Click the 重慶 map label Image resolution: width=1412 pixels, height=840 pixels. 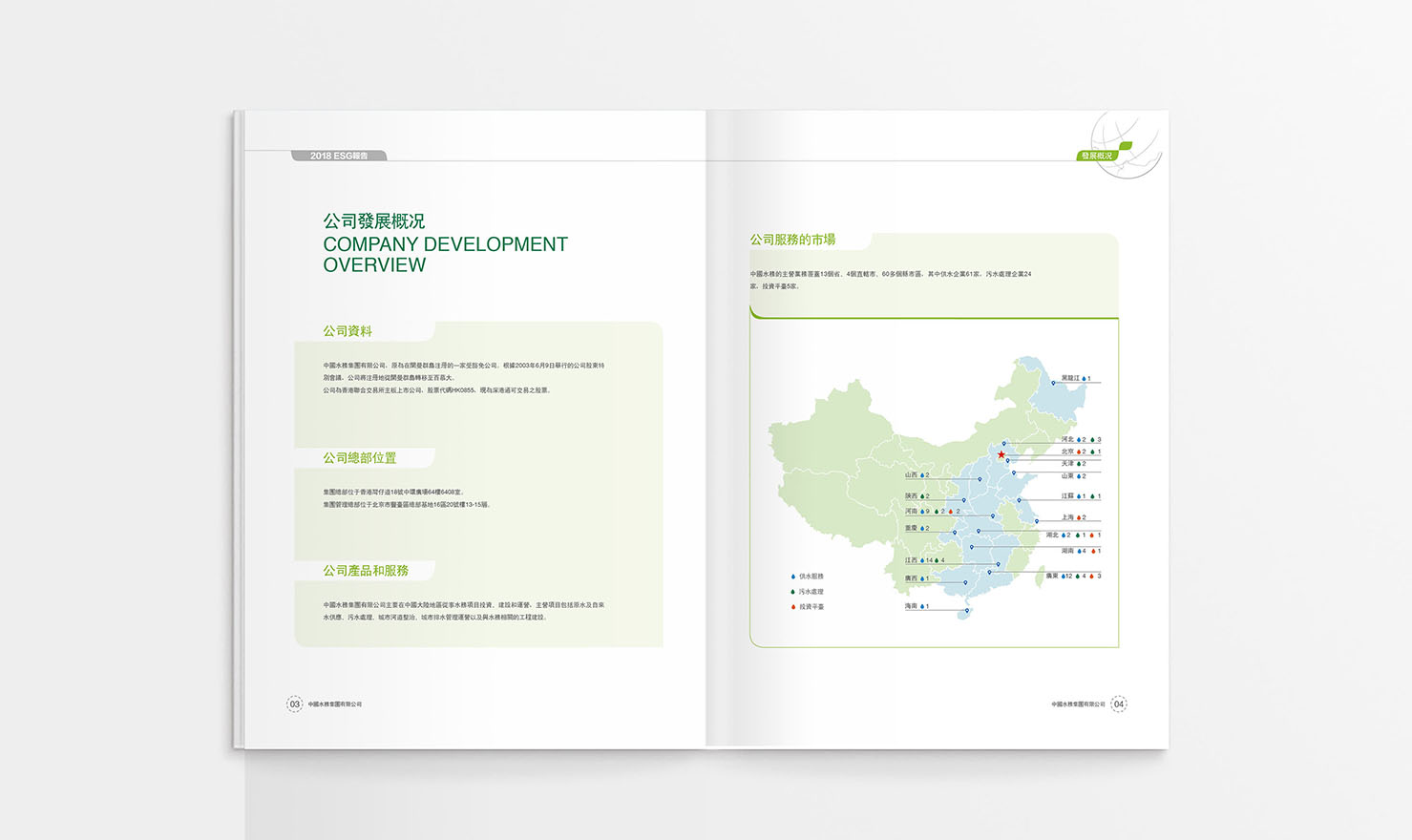(x=911, y=528)
